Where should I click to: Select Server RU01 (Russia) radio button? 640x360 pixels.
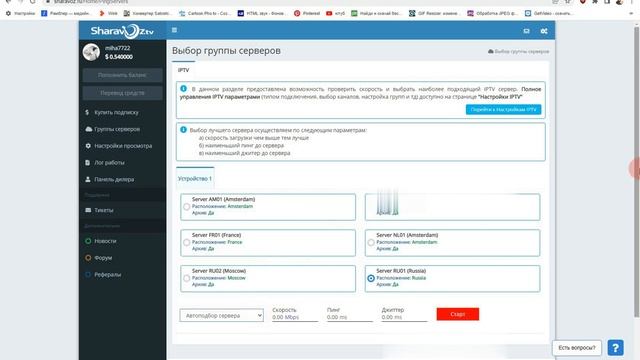coord(371,278)
